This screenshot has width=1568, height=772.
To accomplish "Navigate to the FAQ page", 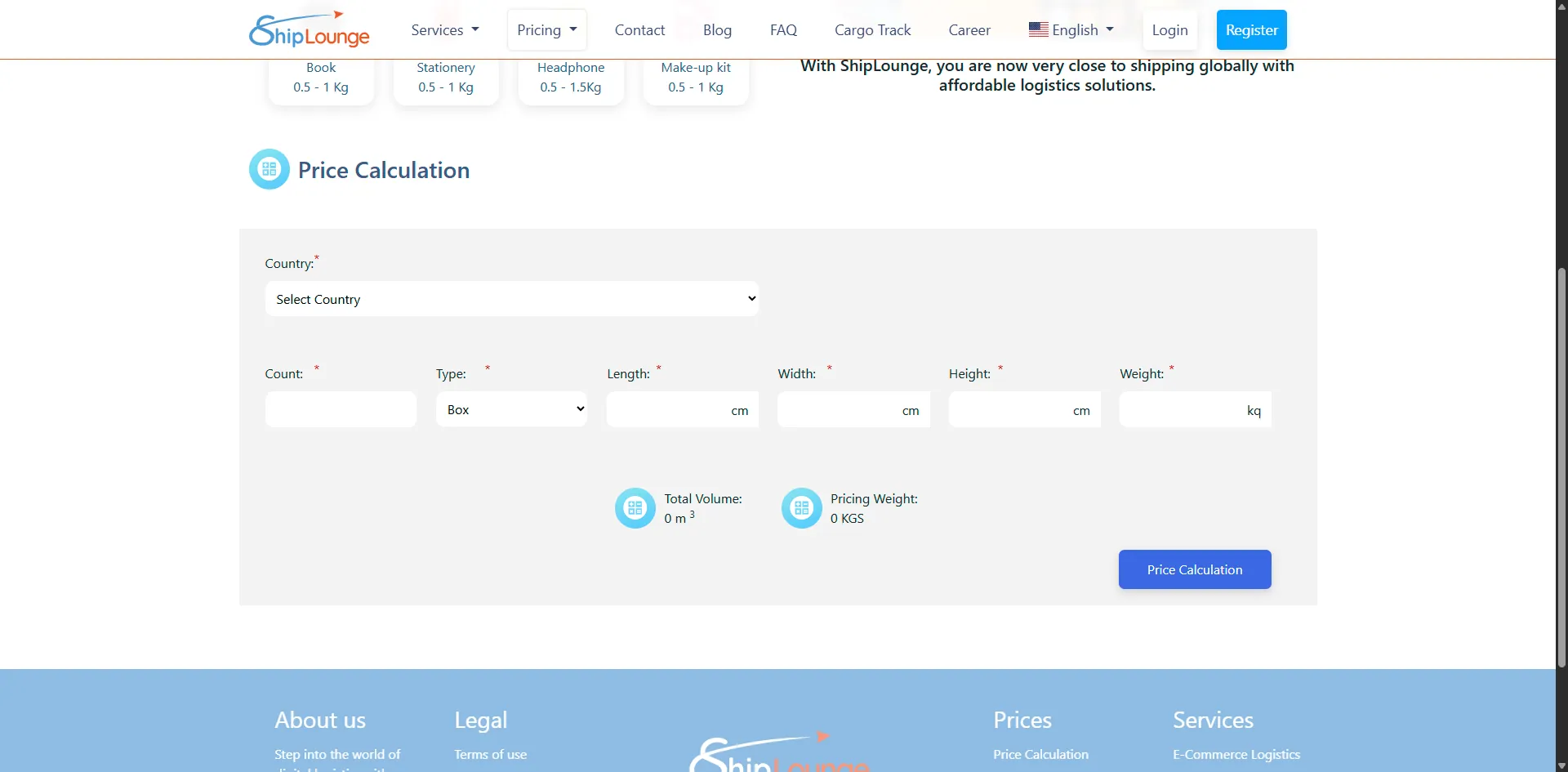I will click(783, 30).
